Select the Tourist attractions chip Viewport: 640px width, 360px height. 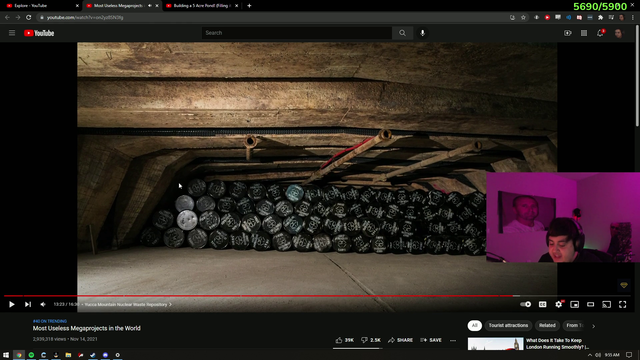click(x=508, y=325)
